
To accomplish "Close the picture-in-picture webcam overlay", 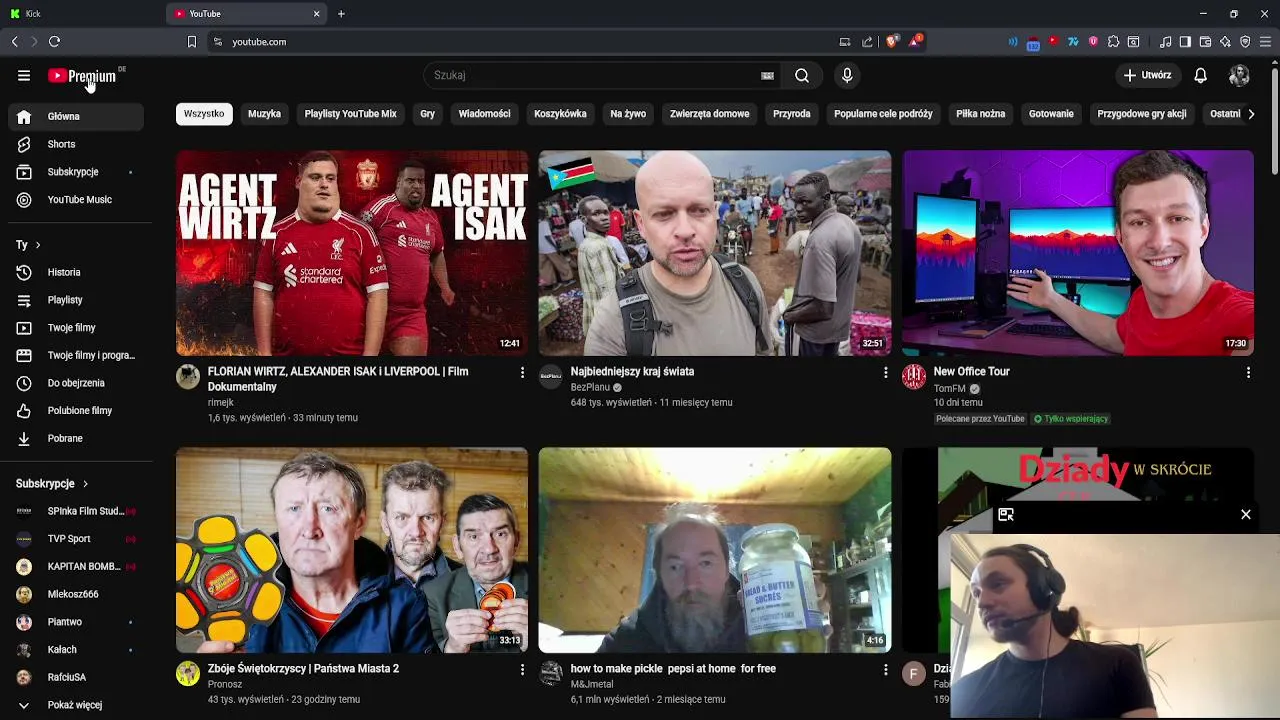I will pyautogui.click(x=1246, y=514).
